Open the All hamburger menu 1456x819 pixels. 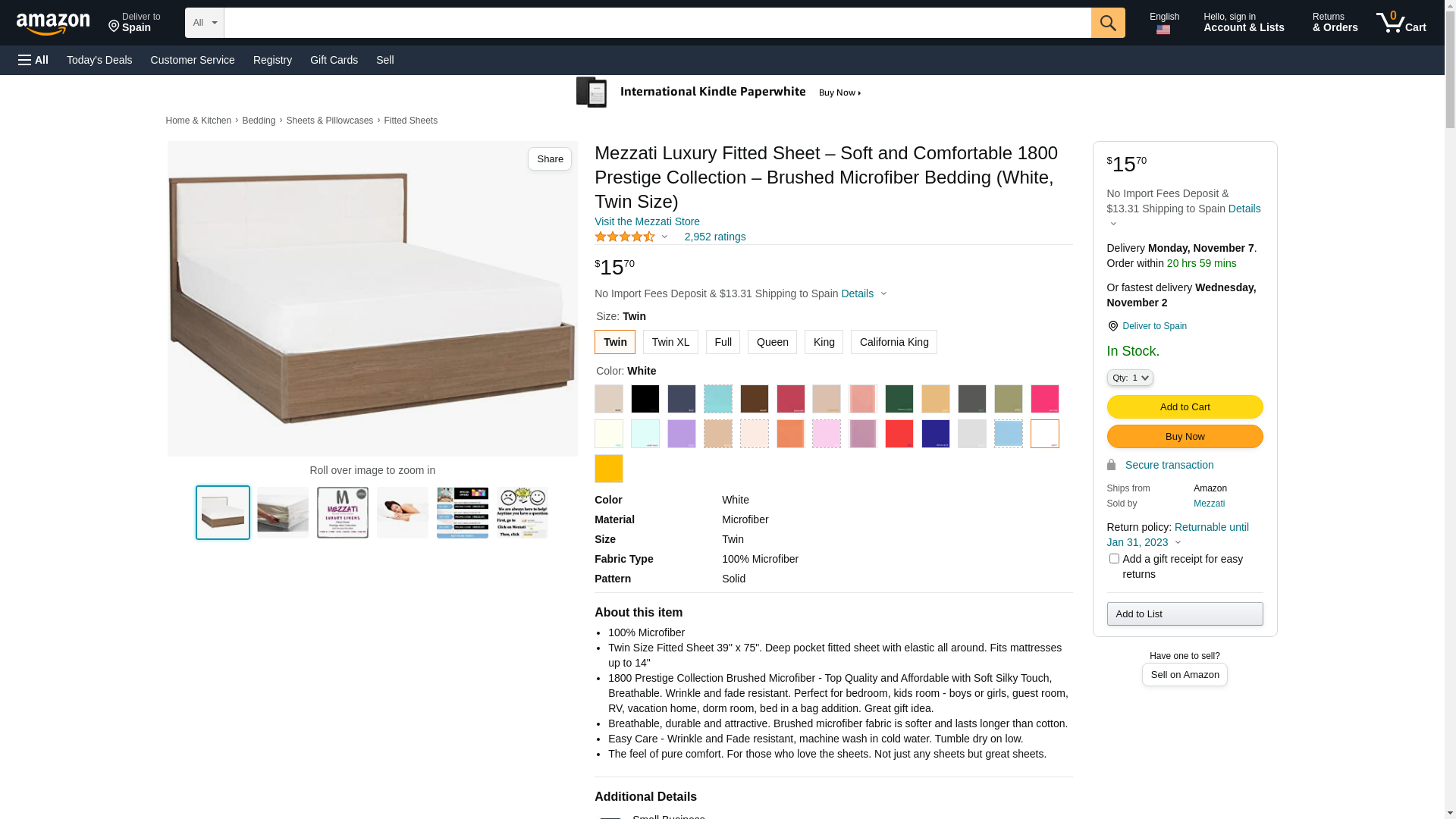tap(33, 60)
